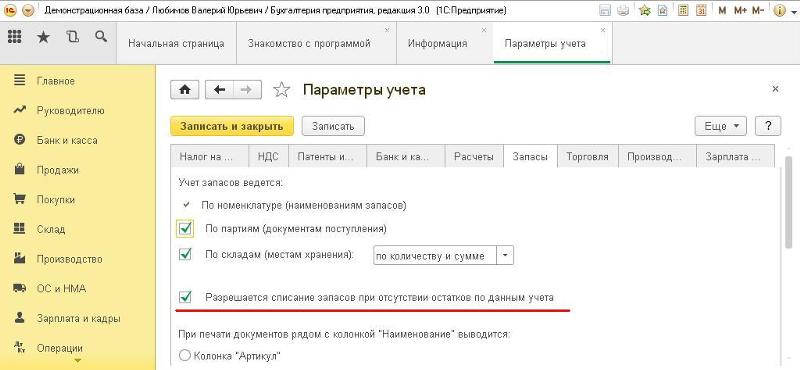Open help with the ? button
Screen dimensions: 800x370
[768, 126]
